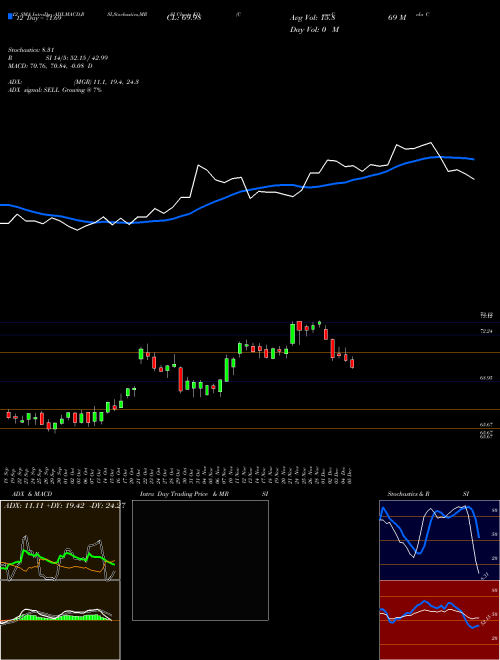Click the last red candlestick on the chart
The height and width of the screenshot is (660, 500).
point(352,363)
